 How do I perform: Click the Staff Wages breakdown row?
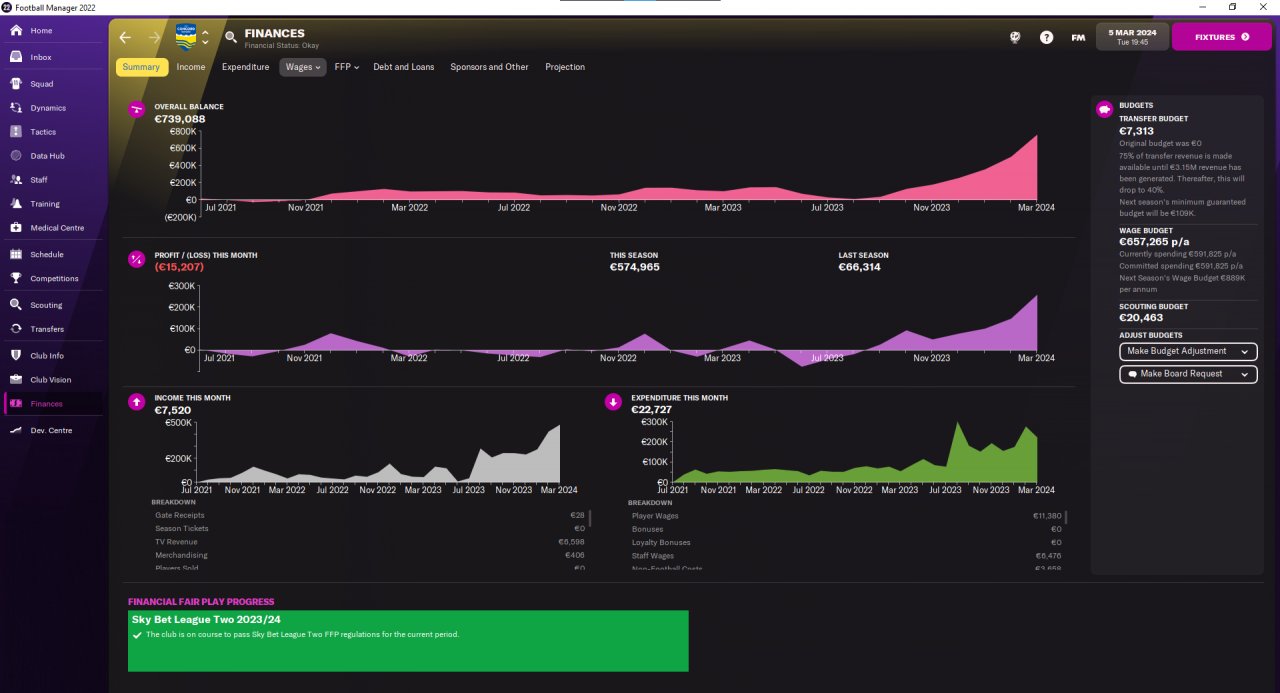tap(846, 555)
